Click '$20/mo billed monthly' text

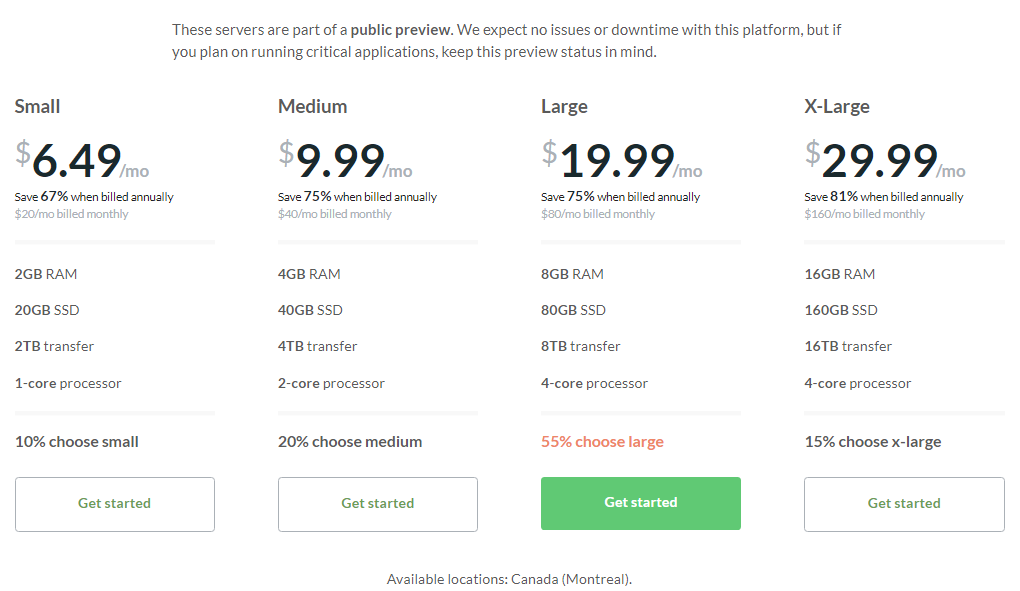click(x=72, y=214)
